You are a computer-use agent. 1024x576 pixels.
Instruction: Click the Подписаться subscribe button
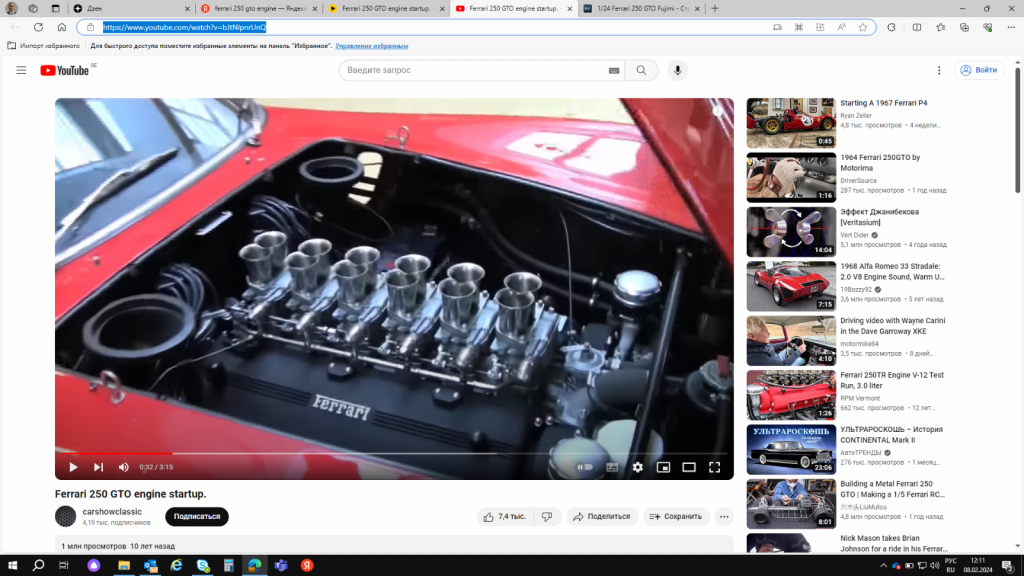[x=197, y=517]
